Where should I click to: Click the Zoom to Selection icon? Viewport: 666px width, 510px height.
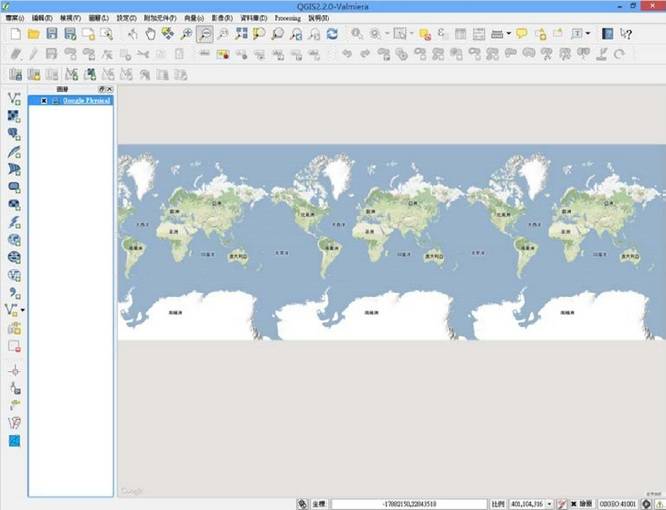tap(259, 34)
